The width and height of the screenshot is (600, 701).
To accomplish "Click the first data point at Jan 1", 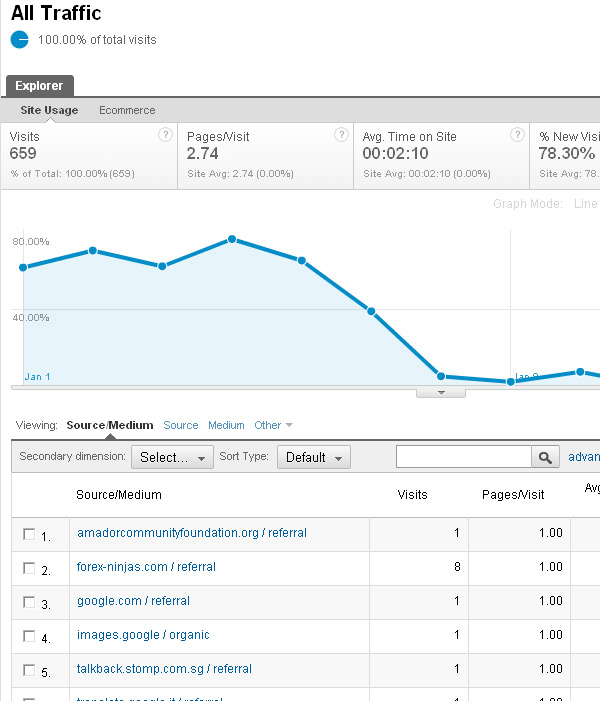I will (x=23, y=267).
